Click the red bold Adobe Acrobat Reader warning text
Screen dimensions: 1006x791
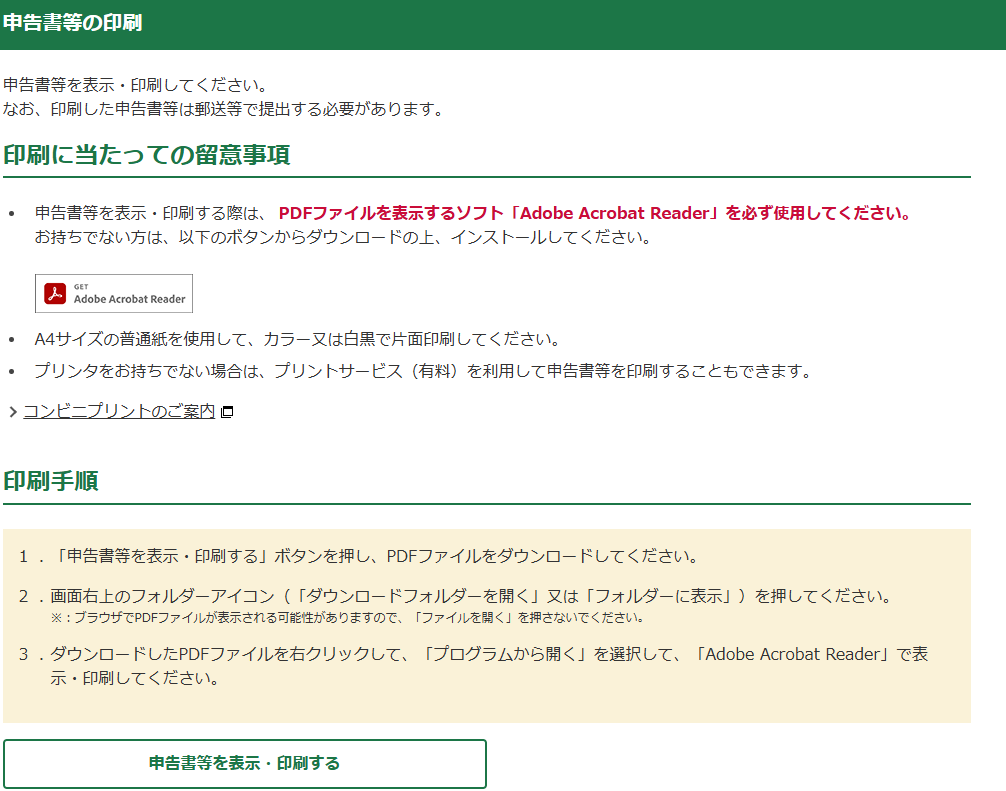point(594,213)
